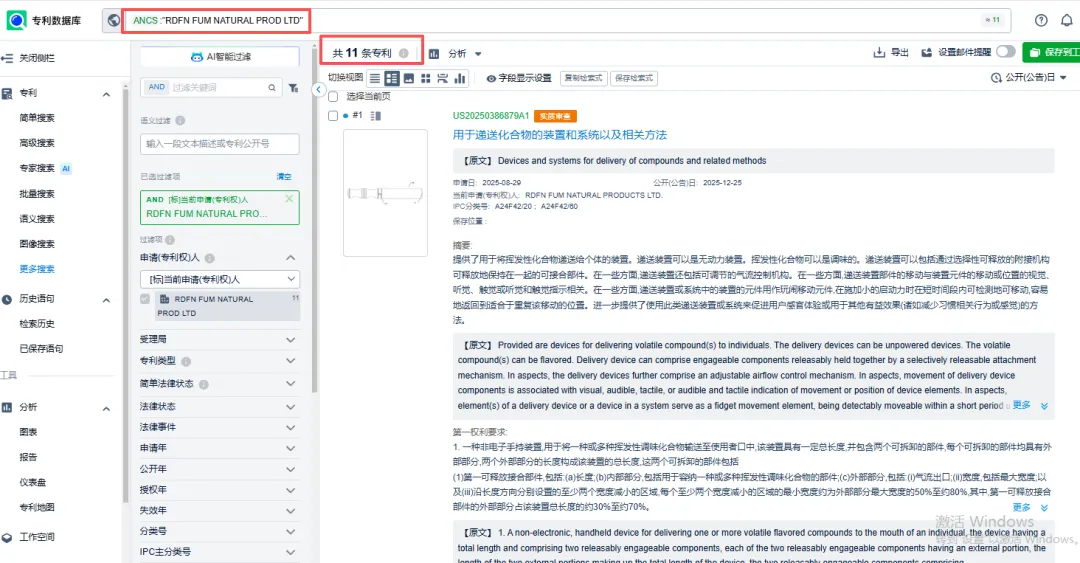The image size is (1080, 563).
Task: Collapse the filter panel with the arrow handle
Action: (319, 90)
